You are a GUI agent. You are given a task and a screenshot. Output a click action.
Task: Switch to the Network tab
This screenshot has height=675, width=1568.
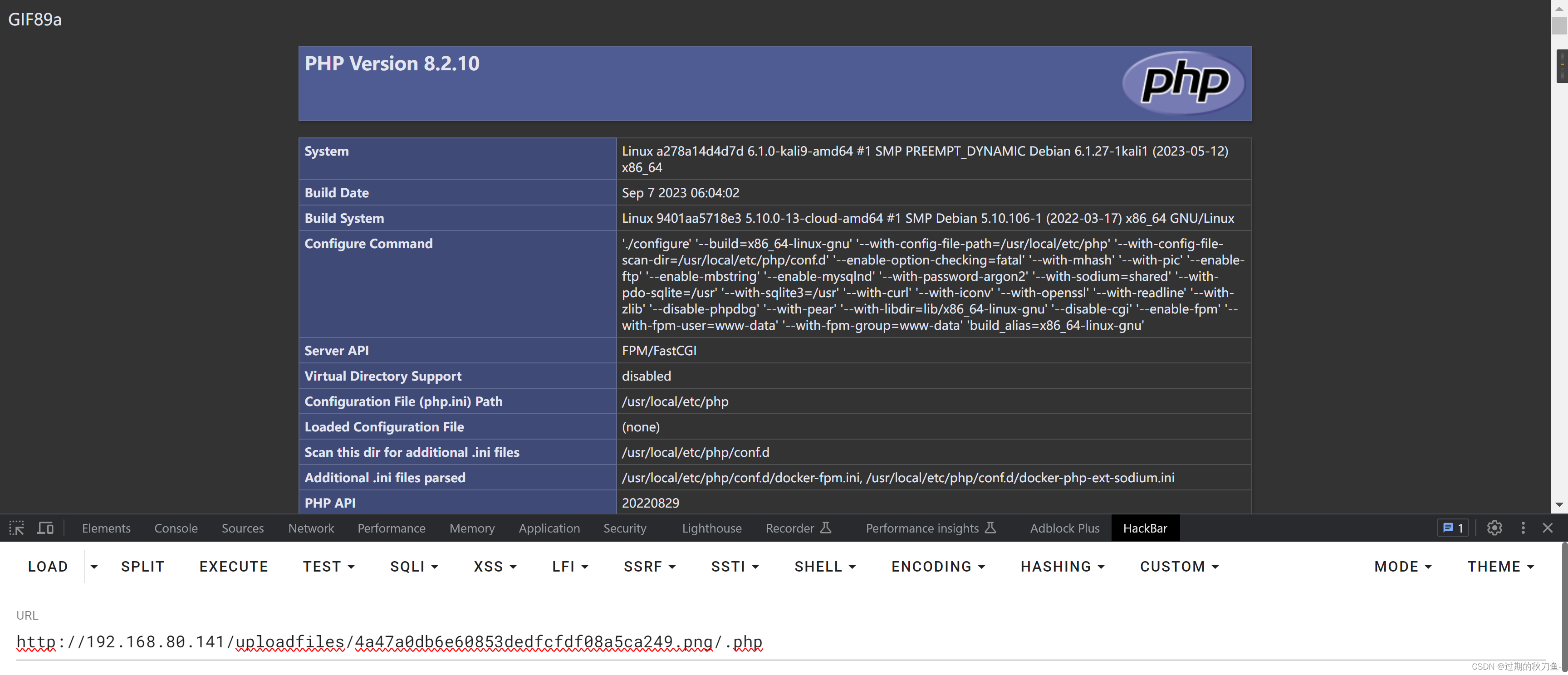coord(311,528)
